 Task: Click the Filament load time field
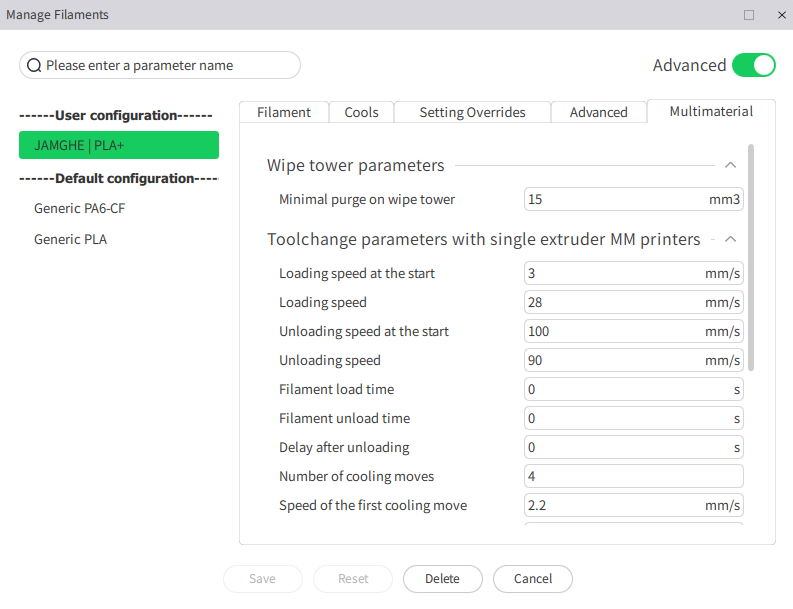click(x=634, y=389)
